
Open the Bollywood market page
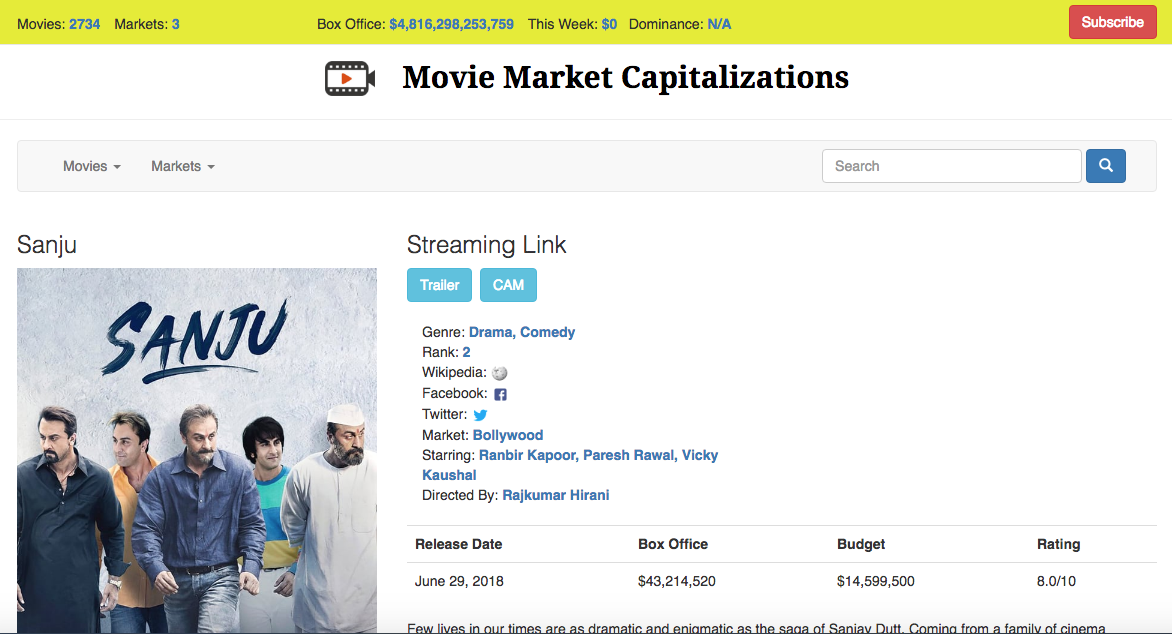point(507,434)
